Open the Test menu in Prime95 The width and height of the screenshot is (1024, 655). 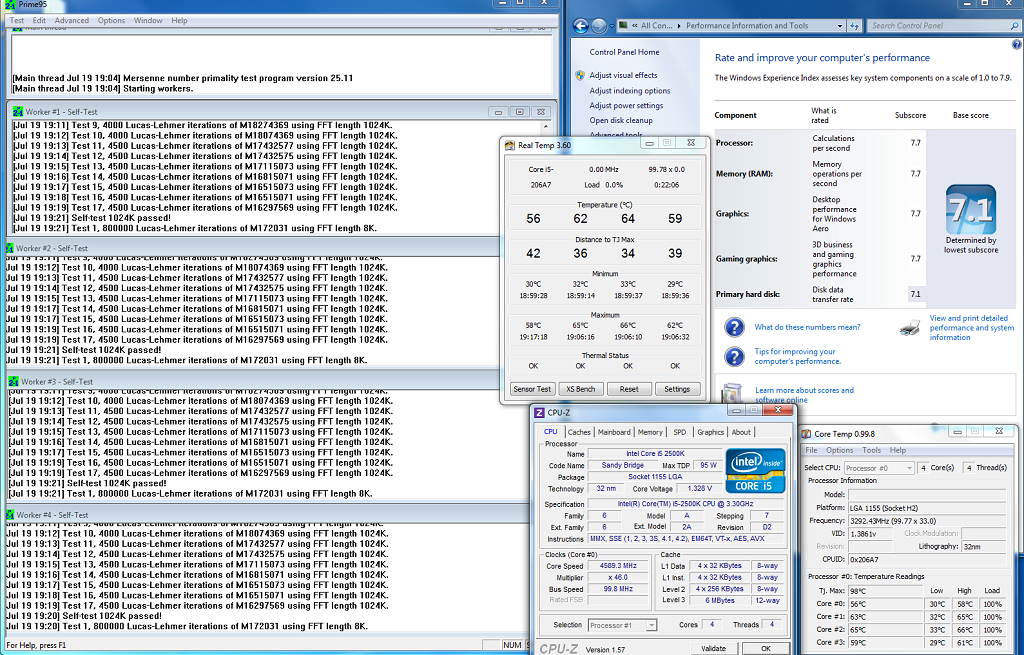tap(17, 20)
